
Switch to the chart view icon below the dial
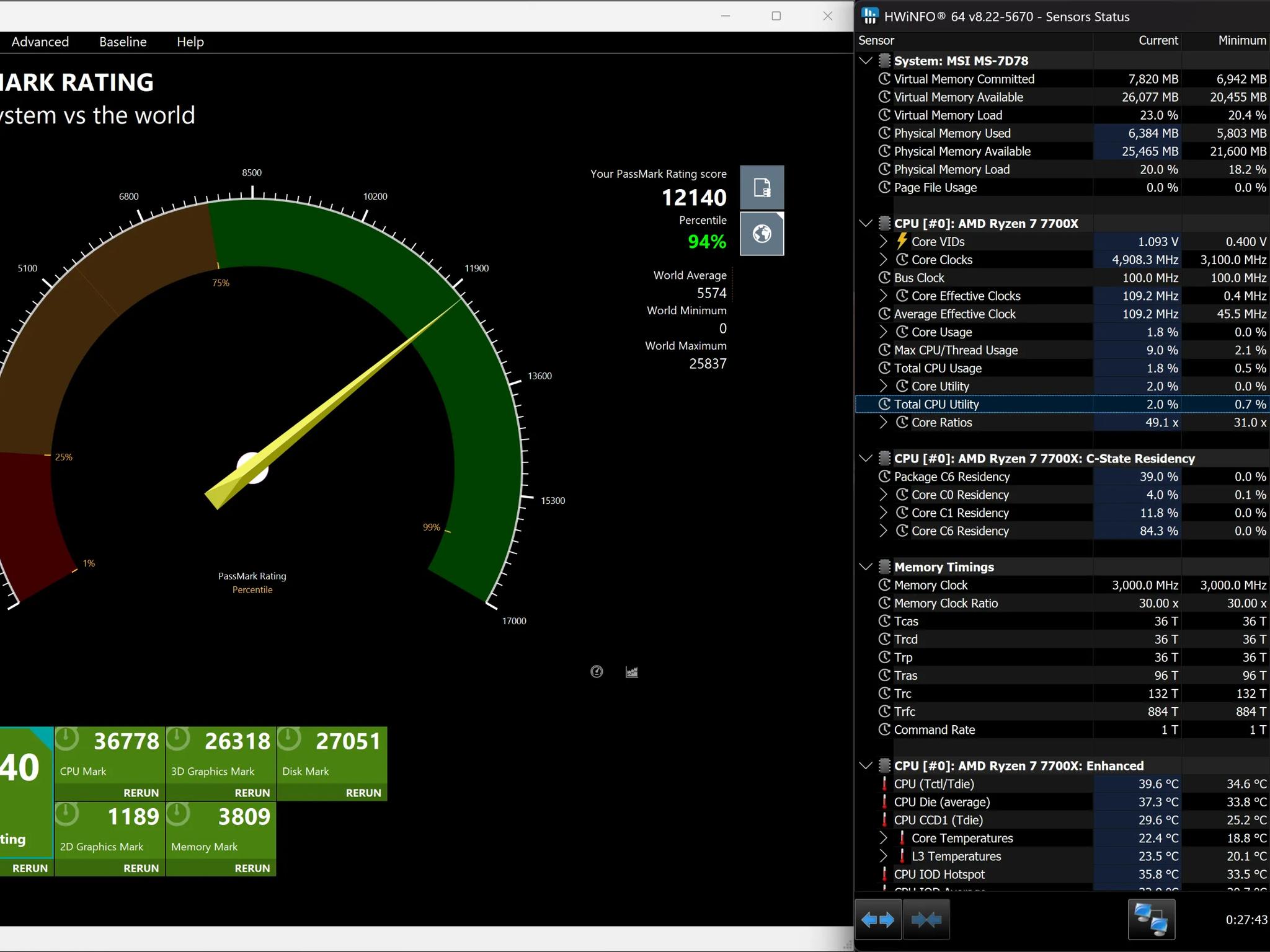[632, 672]
